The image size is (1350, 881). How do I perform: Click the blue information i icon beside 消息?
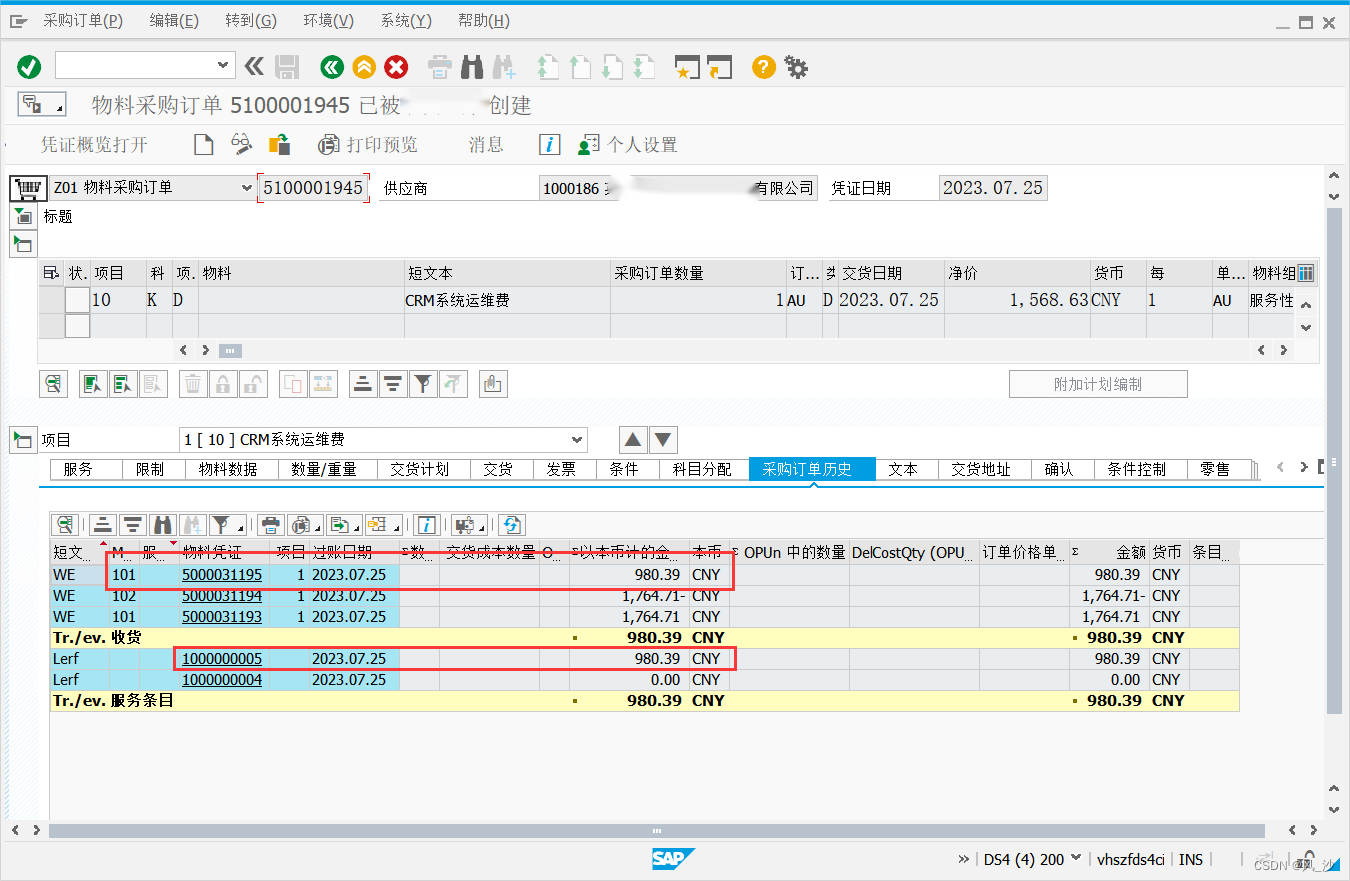point(549,144)
